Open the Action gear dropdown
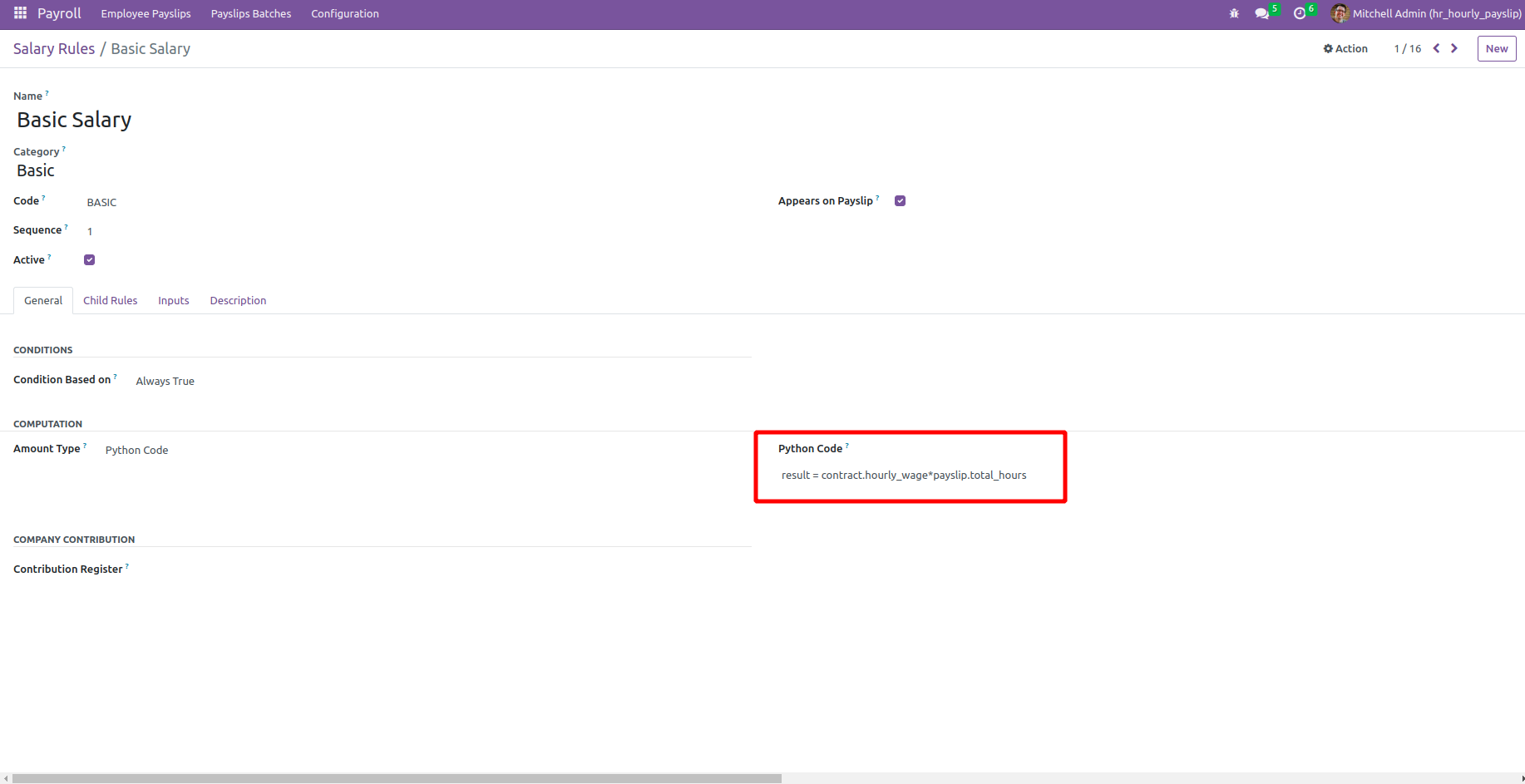The width and height of the screenshot is (1525, 784). 1345,48
